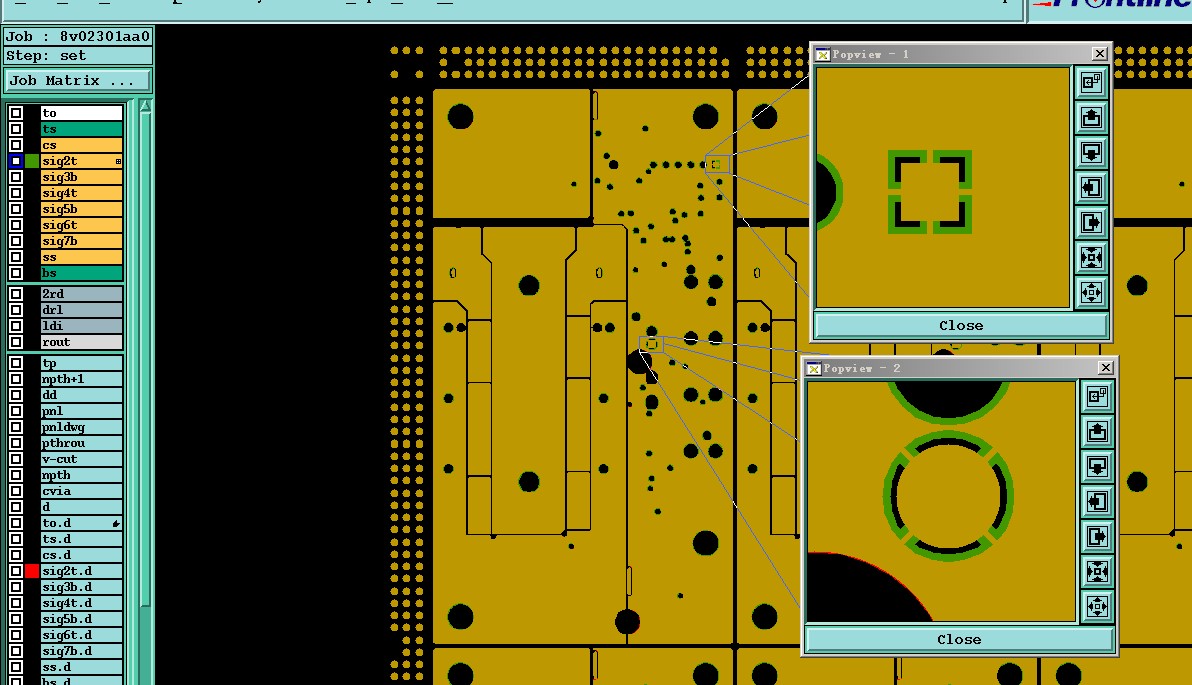The height and width of the screenshot is (685, 1192).
Task: Select the sig5b layer name
Action: (81, 209)
